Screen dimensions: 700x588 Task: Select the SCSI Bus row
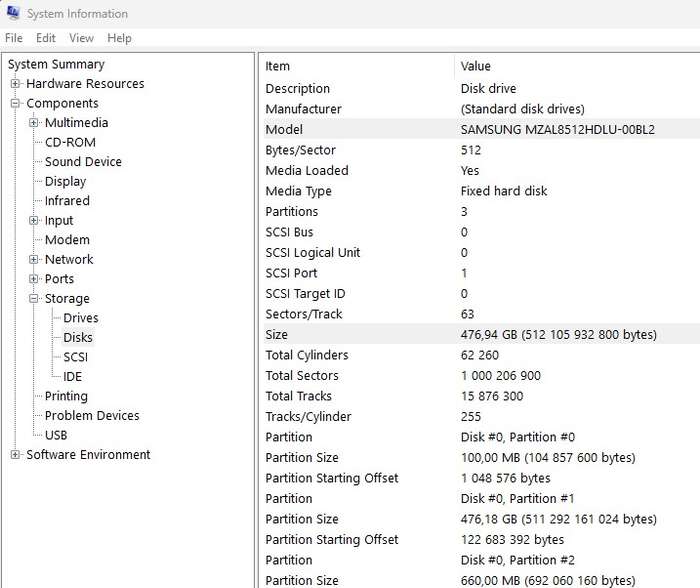click(x=482, y=232)
